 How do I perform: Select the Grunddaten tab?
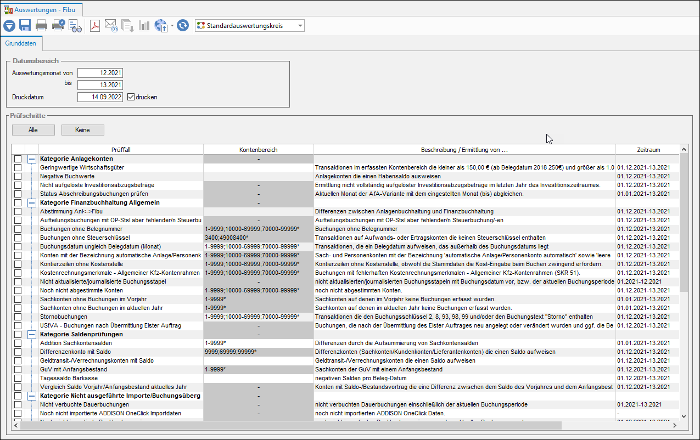point(21,44)
